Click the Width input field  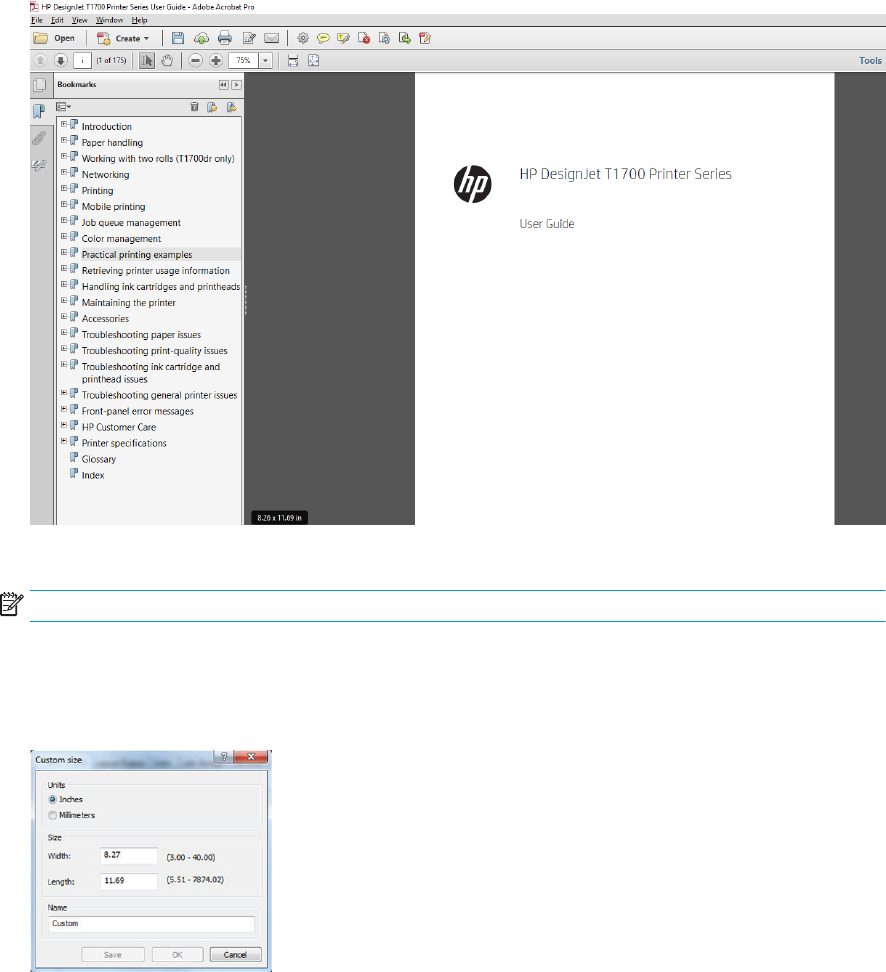pos(129,855)
